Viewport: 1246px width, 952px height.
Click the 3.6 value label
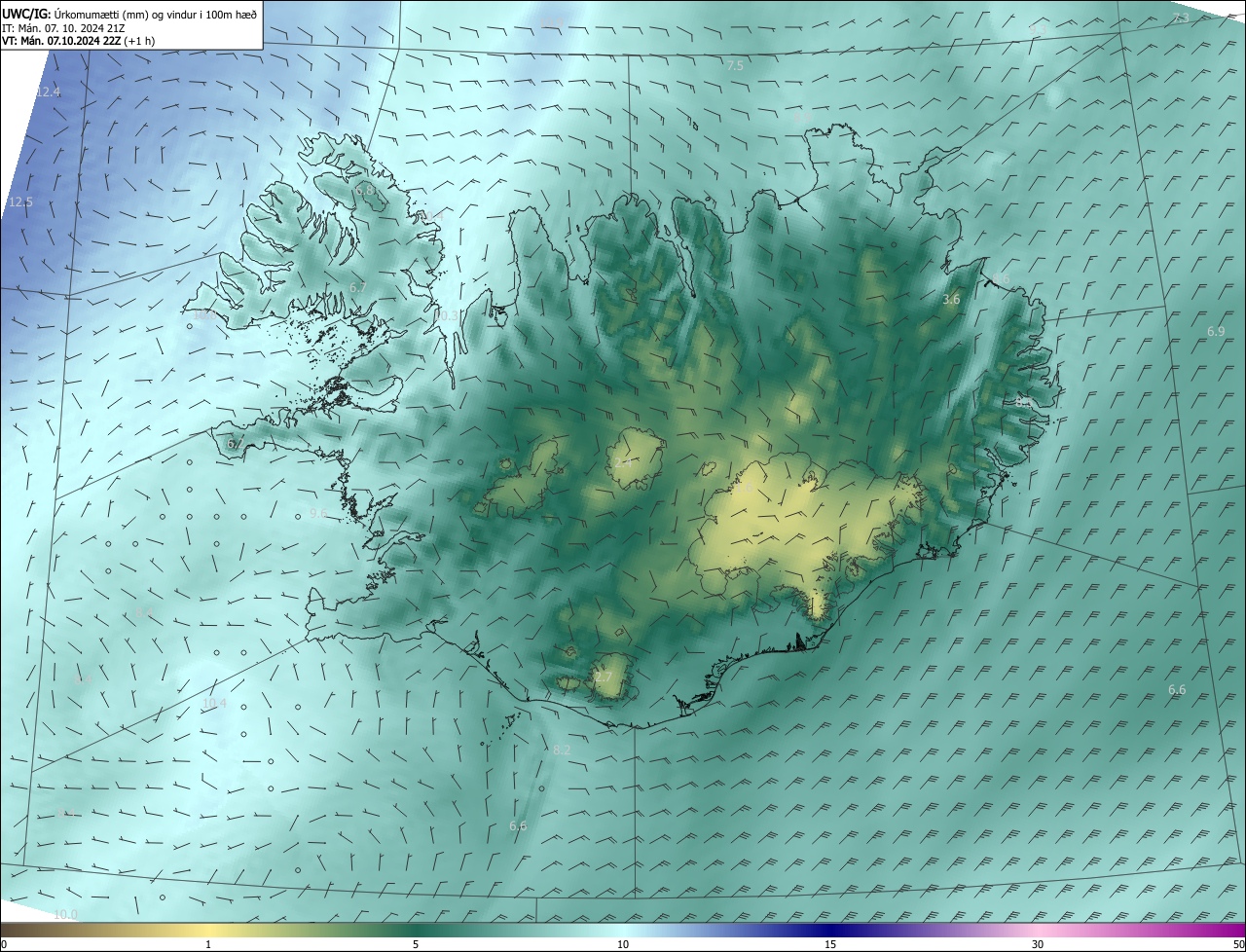click(x=951, y=300)
